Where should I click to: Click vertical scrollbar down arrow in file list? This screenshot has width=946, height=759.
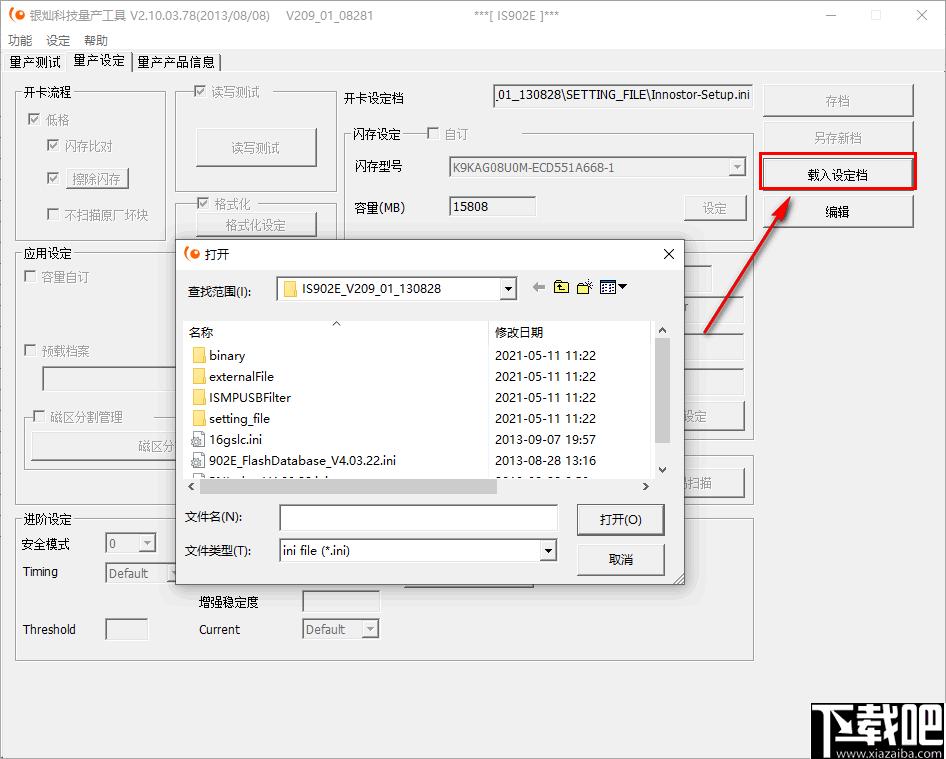pyautogui.click(x=662, y=469)
